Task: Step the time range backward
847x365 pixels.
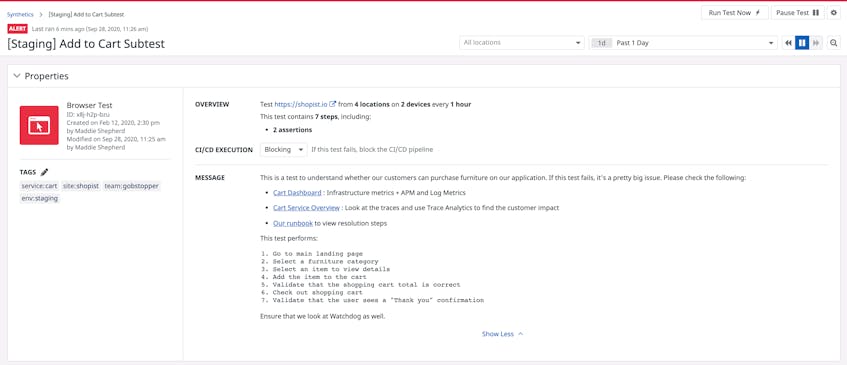Action: click(789, 43)
